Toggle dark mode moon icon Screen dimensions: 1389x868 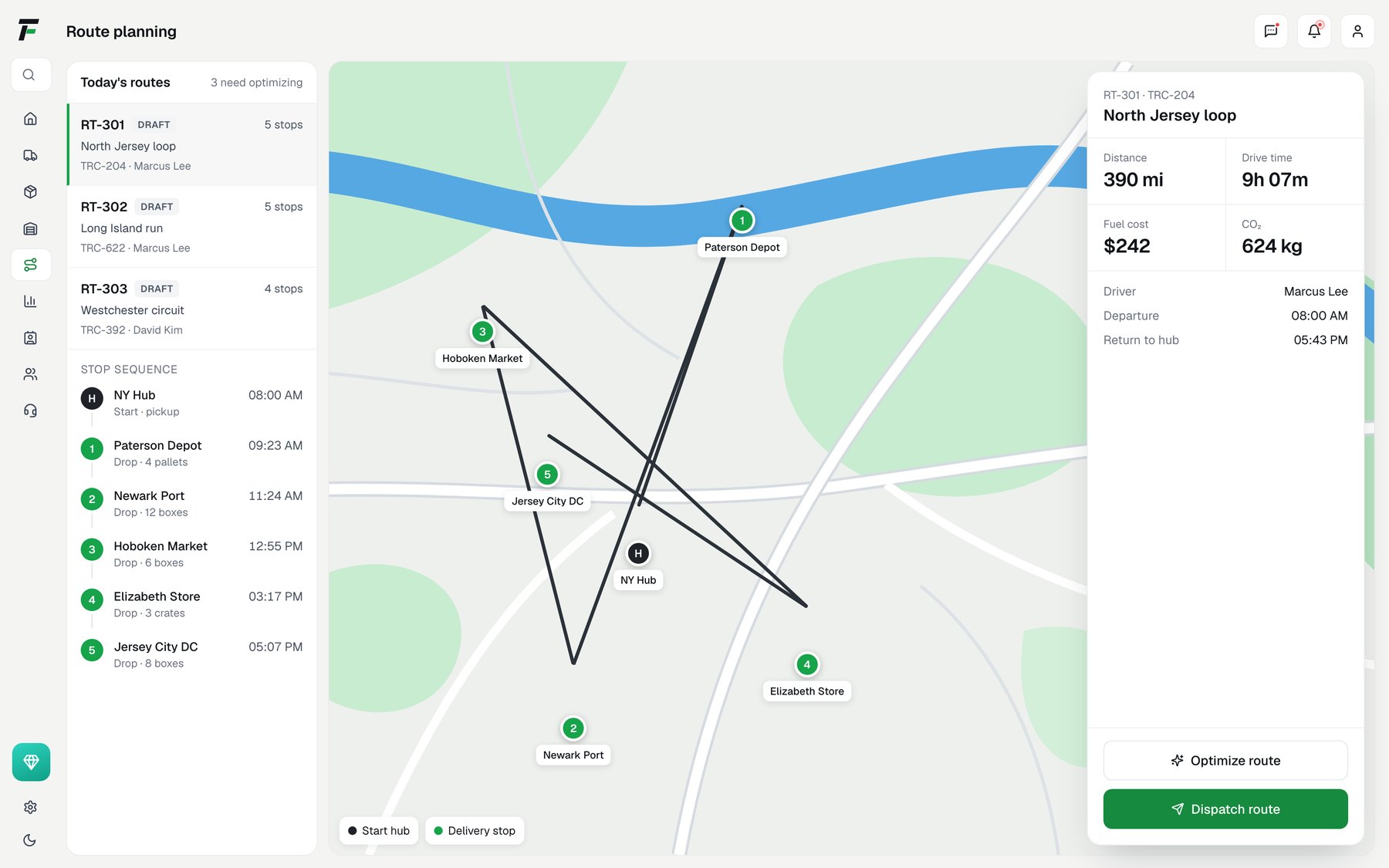[x=31, y=840]
